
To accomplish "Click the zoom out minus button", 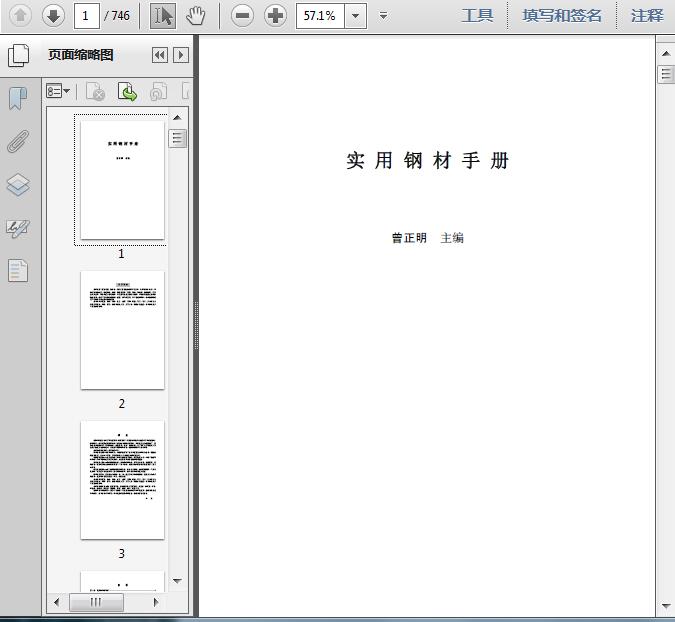I will 242,15.
